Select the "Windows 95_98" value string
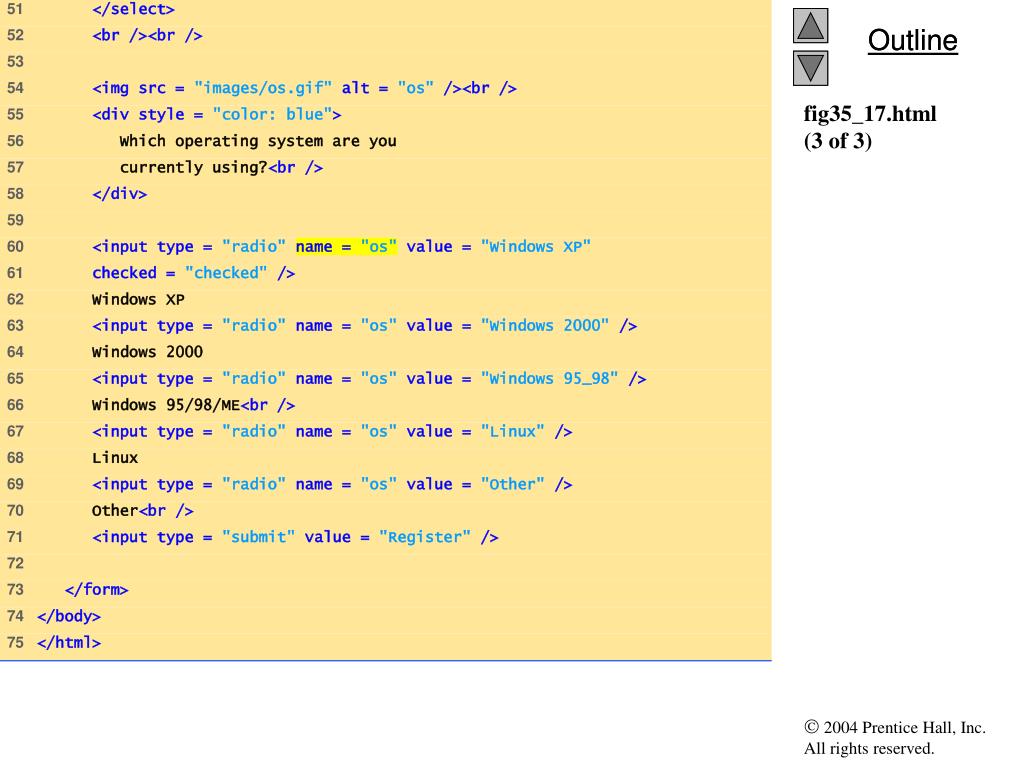Image resolution: width=1024 pixels, height=768 pixels. (x=549, y=379)
